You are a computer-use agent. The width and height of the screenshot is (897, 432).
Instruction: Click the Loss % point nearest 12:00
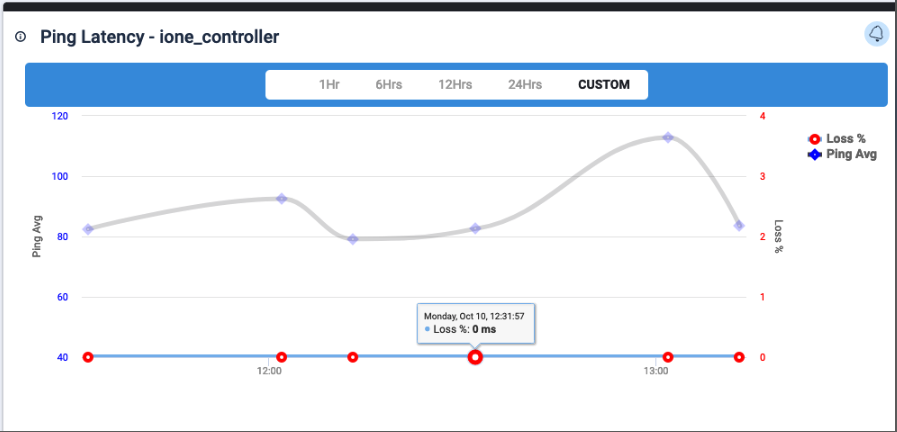(x=282, y=357)
